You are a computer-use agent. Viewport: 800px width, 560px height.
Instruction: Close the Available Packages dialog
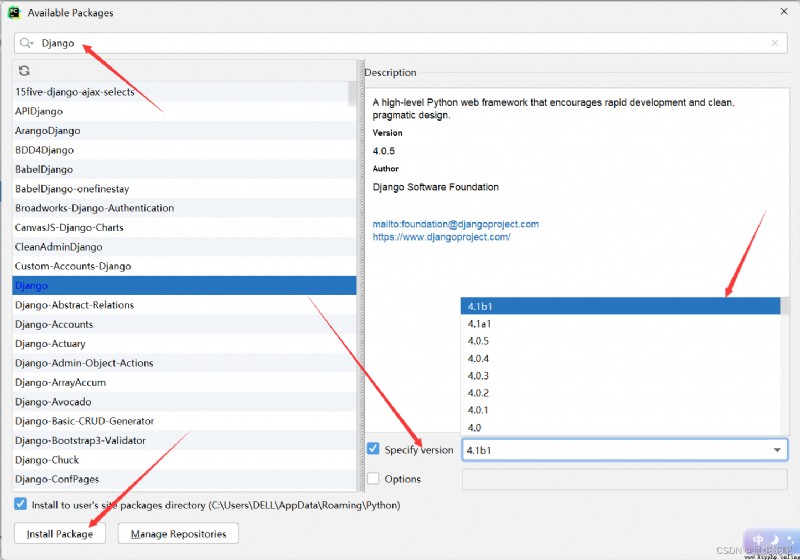(784, 11)
